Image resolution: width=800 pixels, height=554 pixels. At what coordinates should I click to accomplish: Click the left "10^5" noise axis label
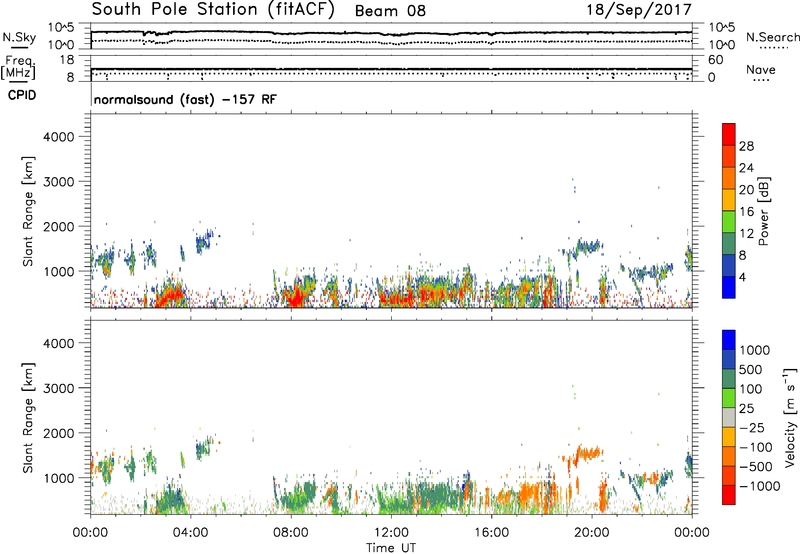coord(61,28)
